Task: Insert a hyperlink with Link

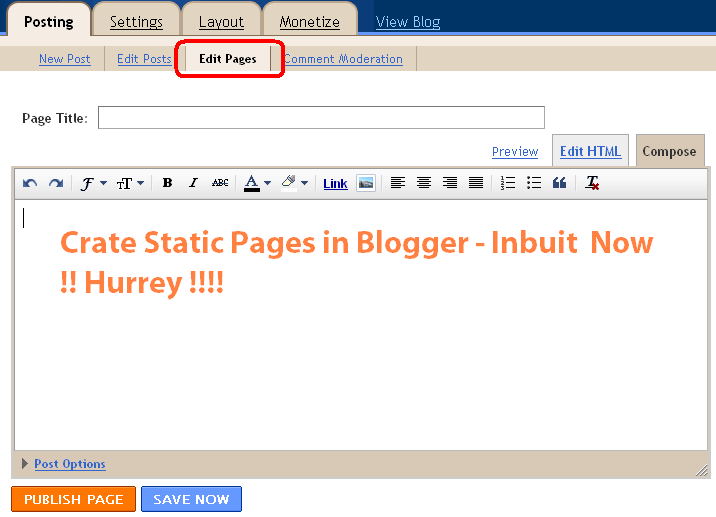Action: coord(335,184)
